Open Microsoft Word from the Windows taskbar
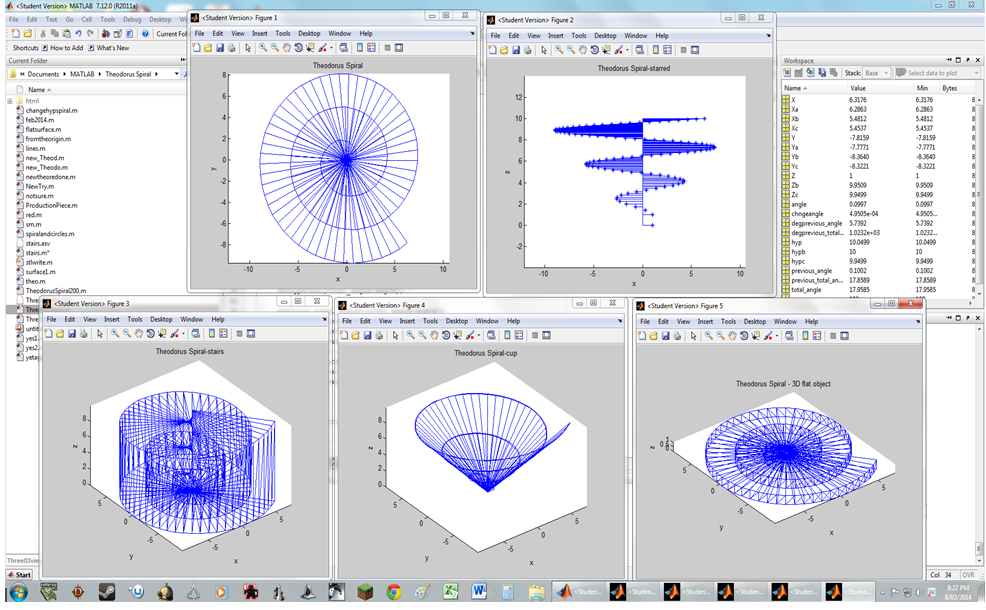This screenshot has height=610, width=986. pyautogui.click(x=478, y=592)
